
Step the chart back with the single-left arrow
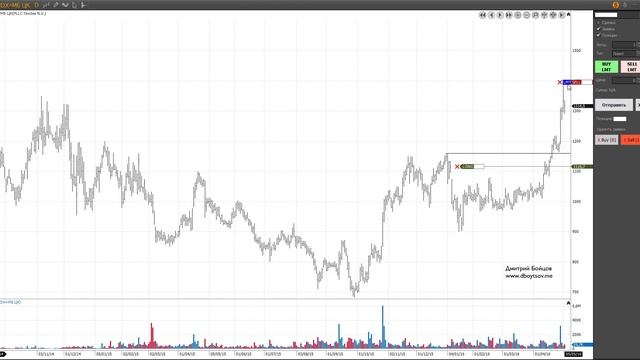pos(491,15)
